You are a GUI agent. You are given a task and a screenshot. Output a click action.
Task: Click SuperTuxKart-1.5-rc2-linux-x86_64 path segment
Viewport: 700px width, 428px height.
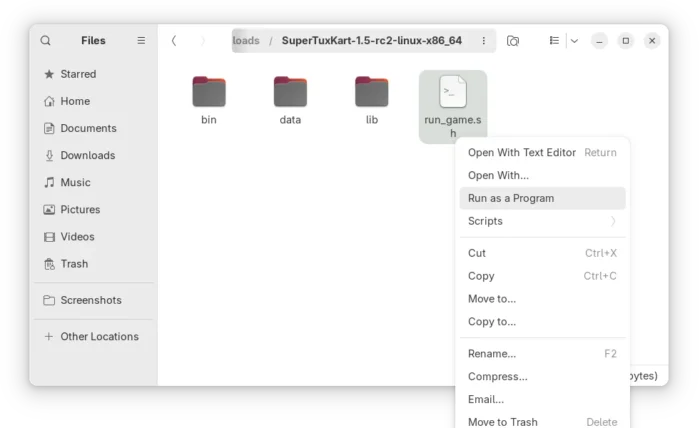[x=371, y=41]
